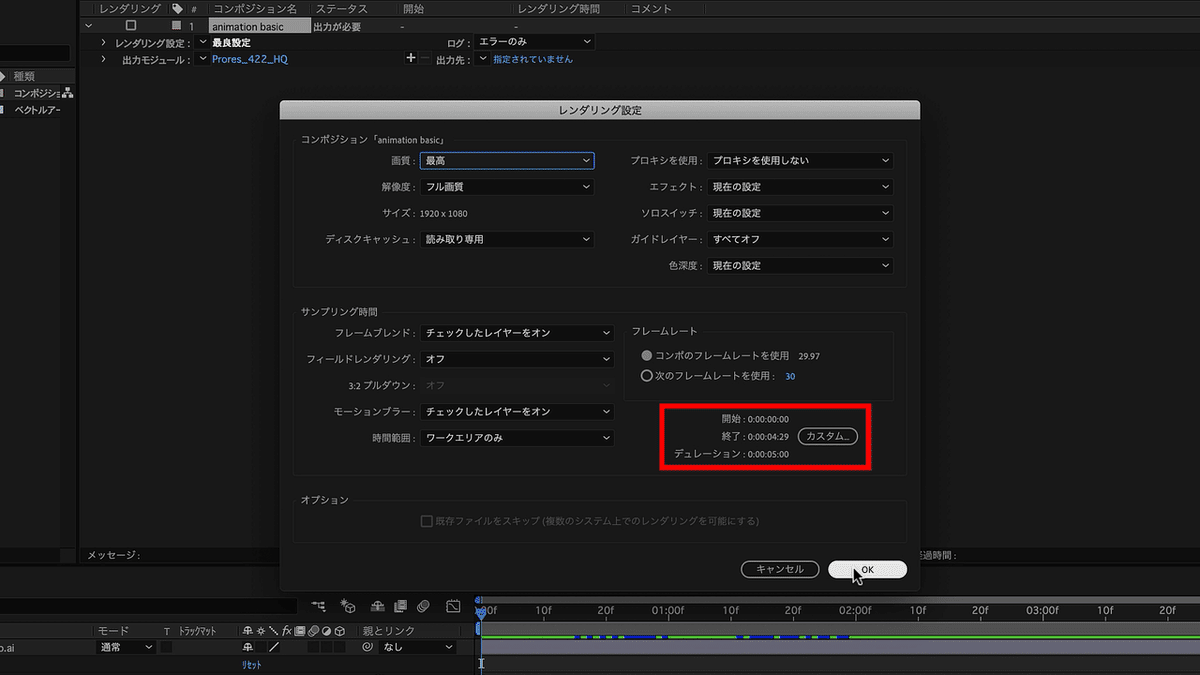Open the ディスクキャッシュ dropdown set to 読み取り専用
This screenshot has height=675, width=1200.
click(x=507, y=239)
